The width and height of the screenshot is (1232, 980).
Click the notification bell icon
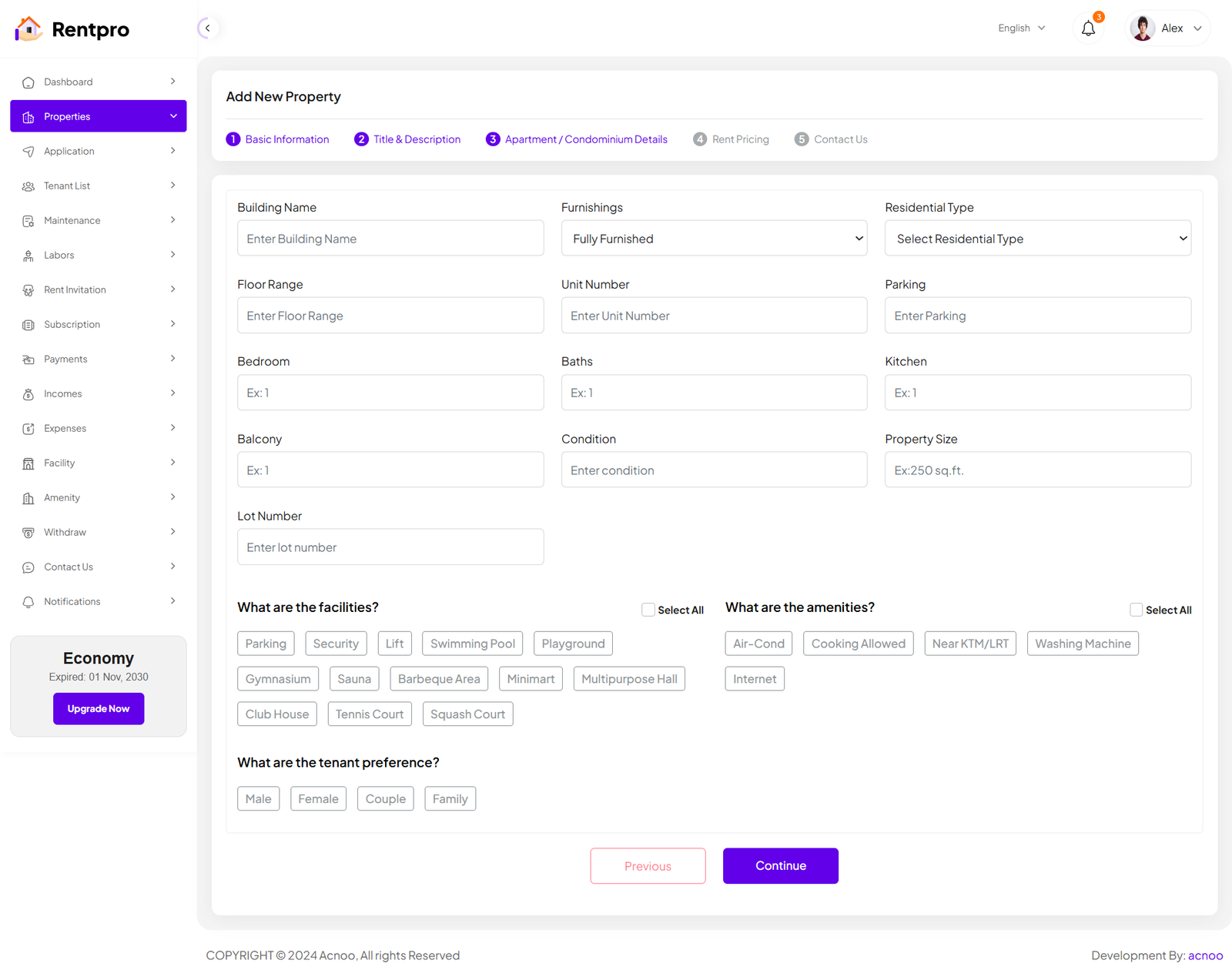(x=1088, y=28)
